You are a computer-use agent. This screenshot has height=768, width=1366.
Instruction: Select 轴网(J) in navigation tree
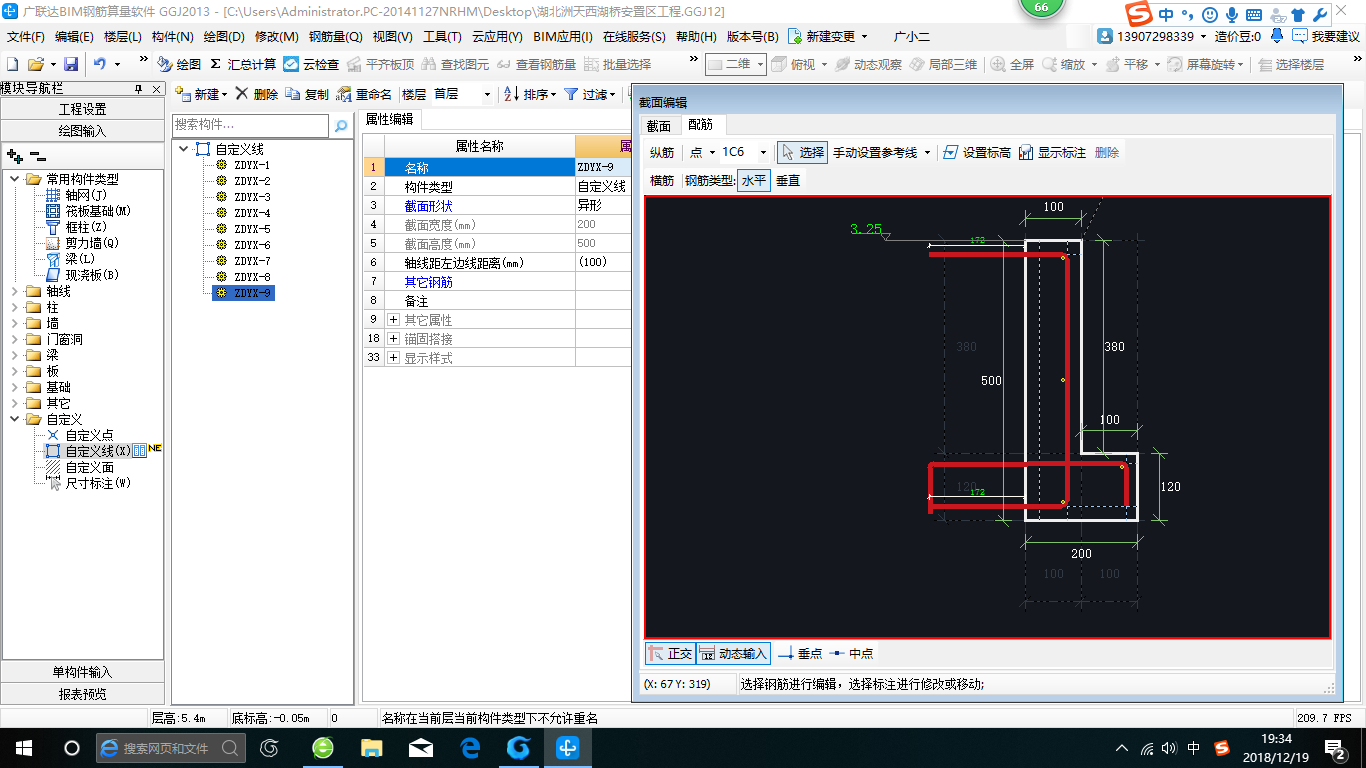point(85,195)
